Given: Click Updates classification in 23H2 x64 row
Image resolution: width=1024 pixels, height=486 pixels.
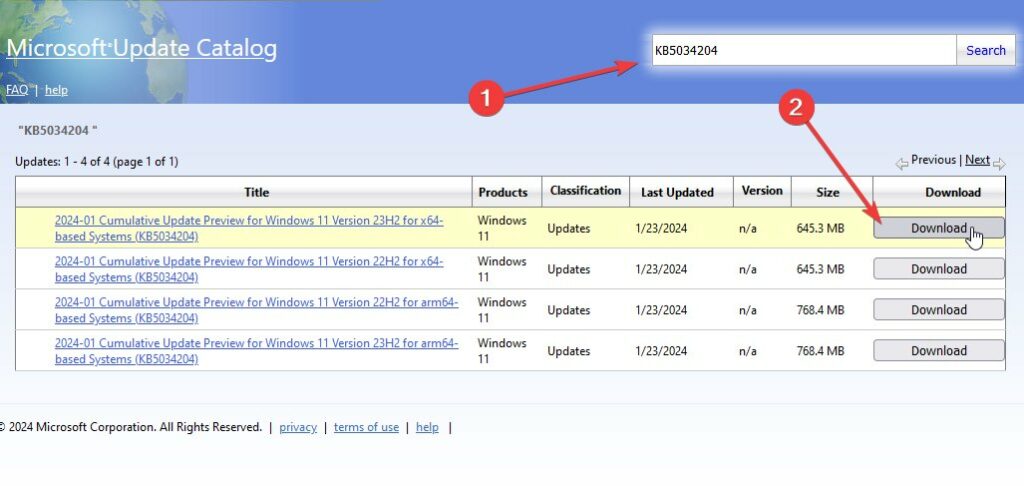Looking at the screenshot, I should (569, 229).
